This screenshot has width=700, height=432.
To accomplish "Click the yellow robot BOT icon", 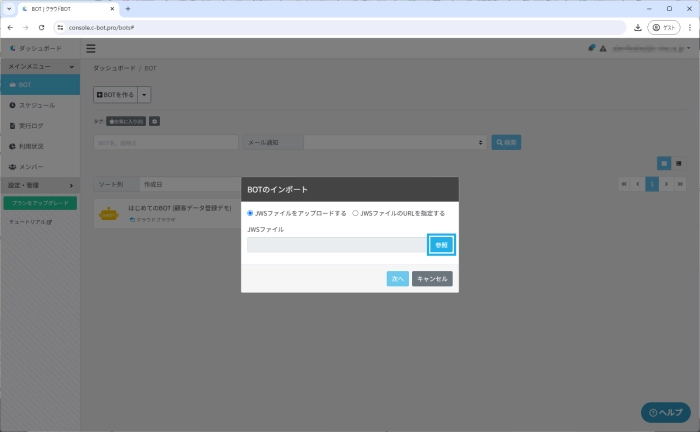I will click(x=106, y=213).
